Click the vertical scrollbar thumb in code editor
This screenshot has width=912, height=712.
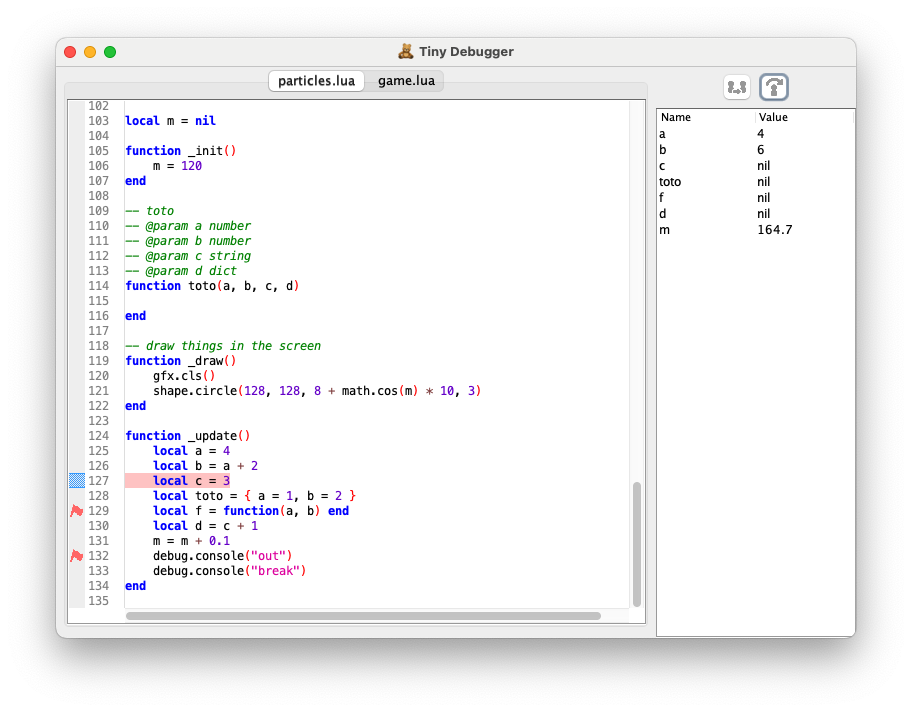pyautogui.click(x=637, y=544)
